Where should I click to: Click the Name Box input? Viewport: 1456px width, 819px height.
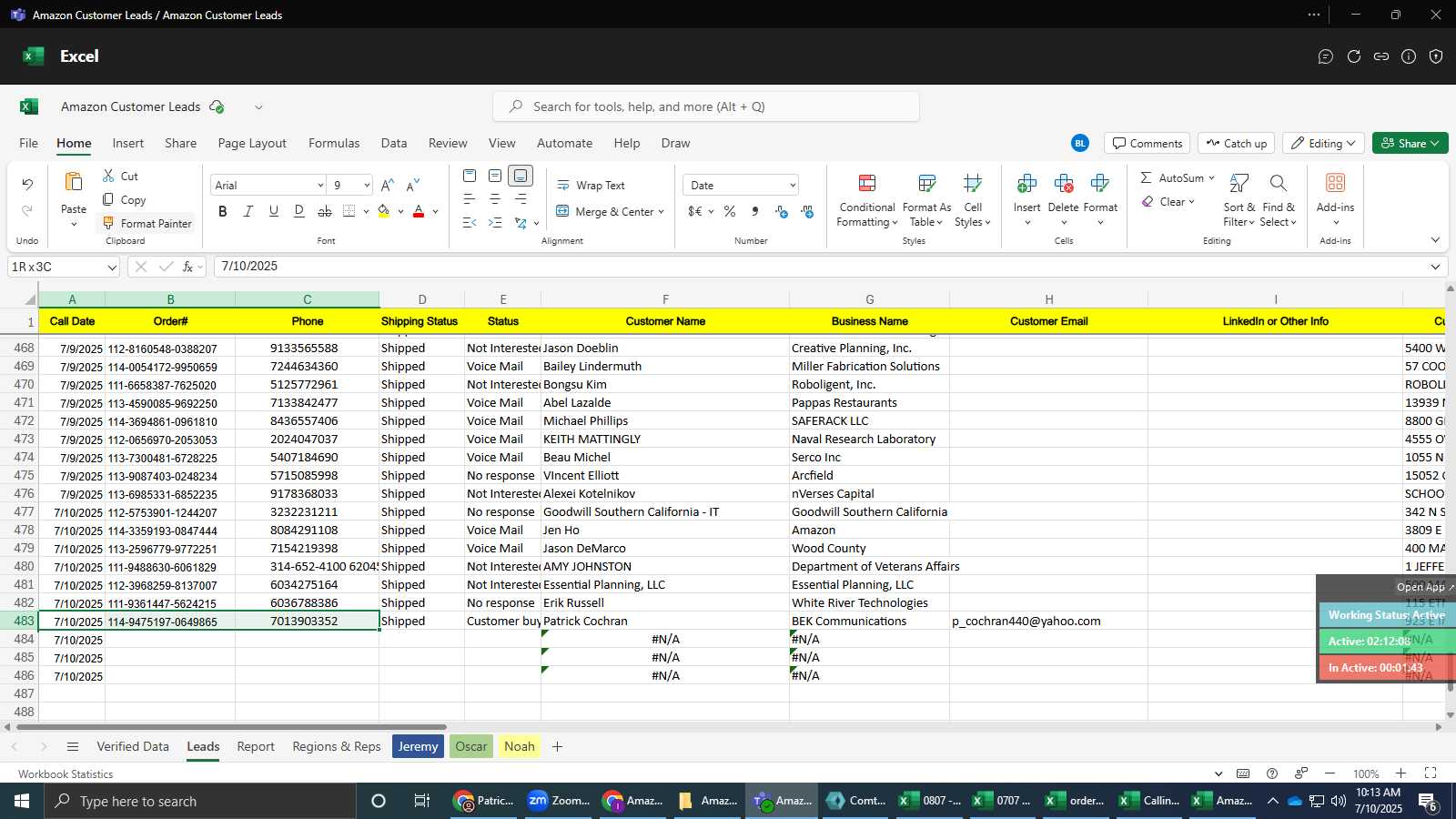click(x=56, y=267)
